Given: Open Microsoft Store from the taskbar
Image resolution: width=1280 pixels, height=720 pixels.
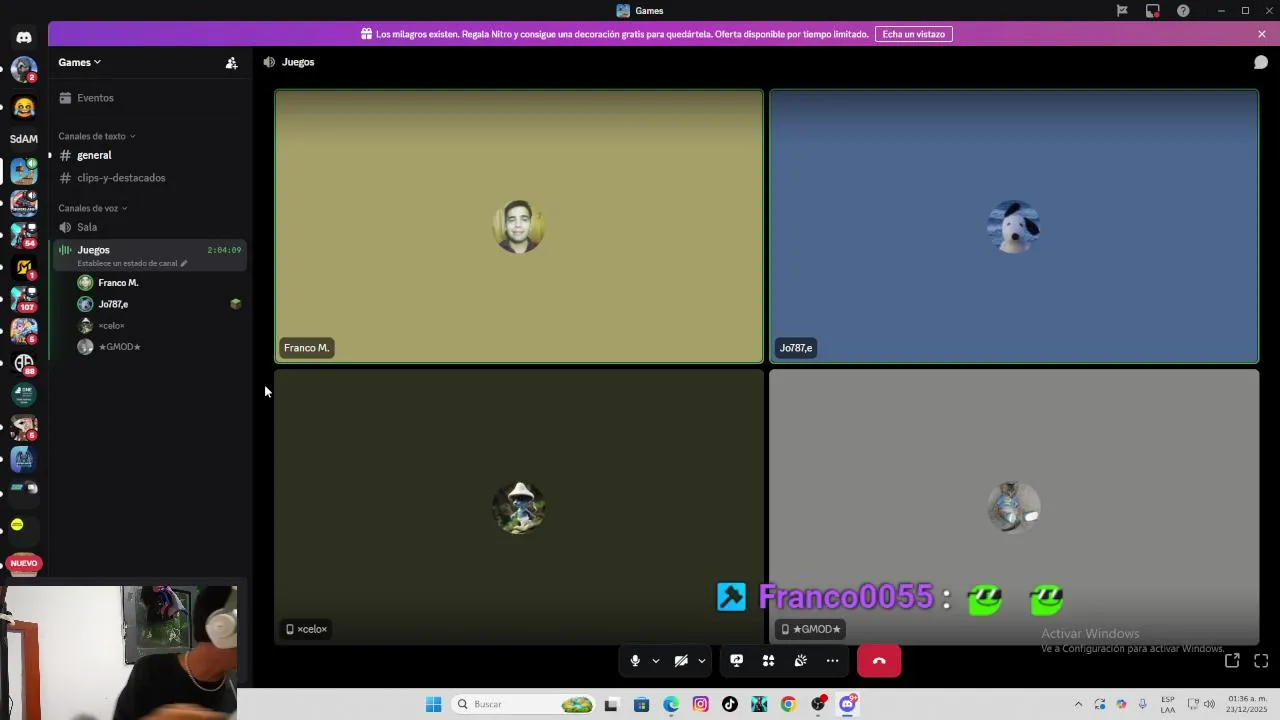Looking at the screenshot, I should [641, 704].
